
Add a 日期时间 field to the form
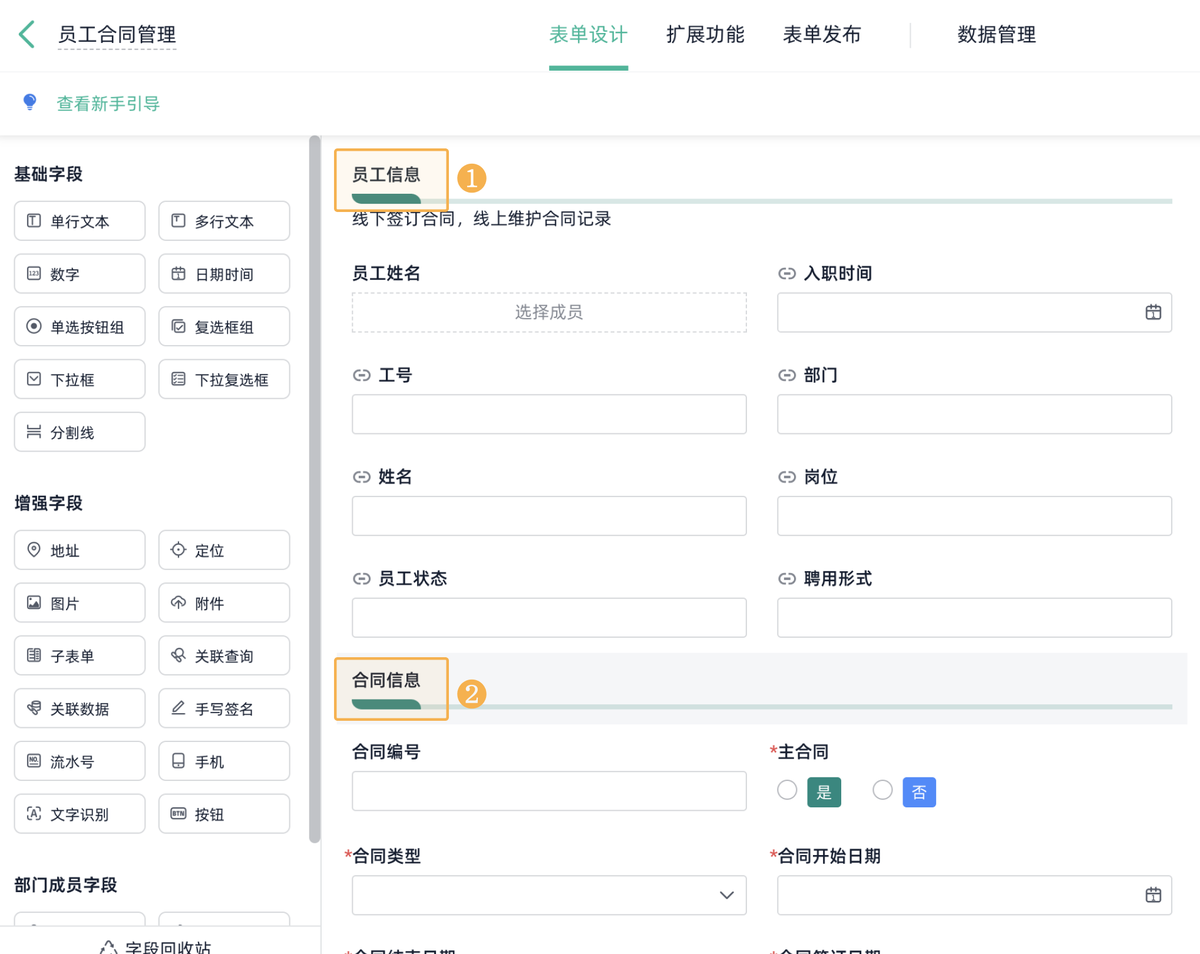[224, 273]
